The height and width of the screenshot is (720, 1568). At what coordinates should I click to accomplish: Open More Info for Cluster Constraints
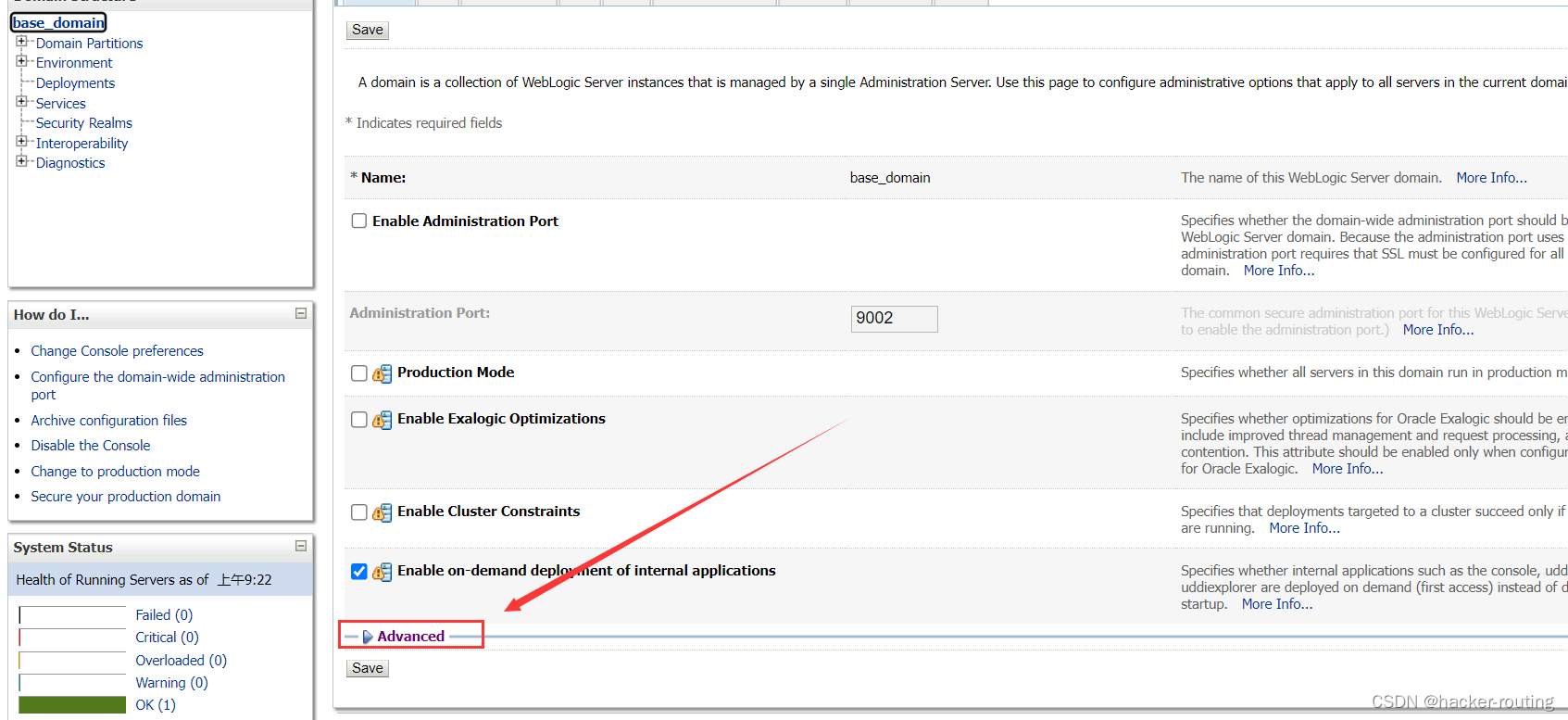pos(1304,528)
